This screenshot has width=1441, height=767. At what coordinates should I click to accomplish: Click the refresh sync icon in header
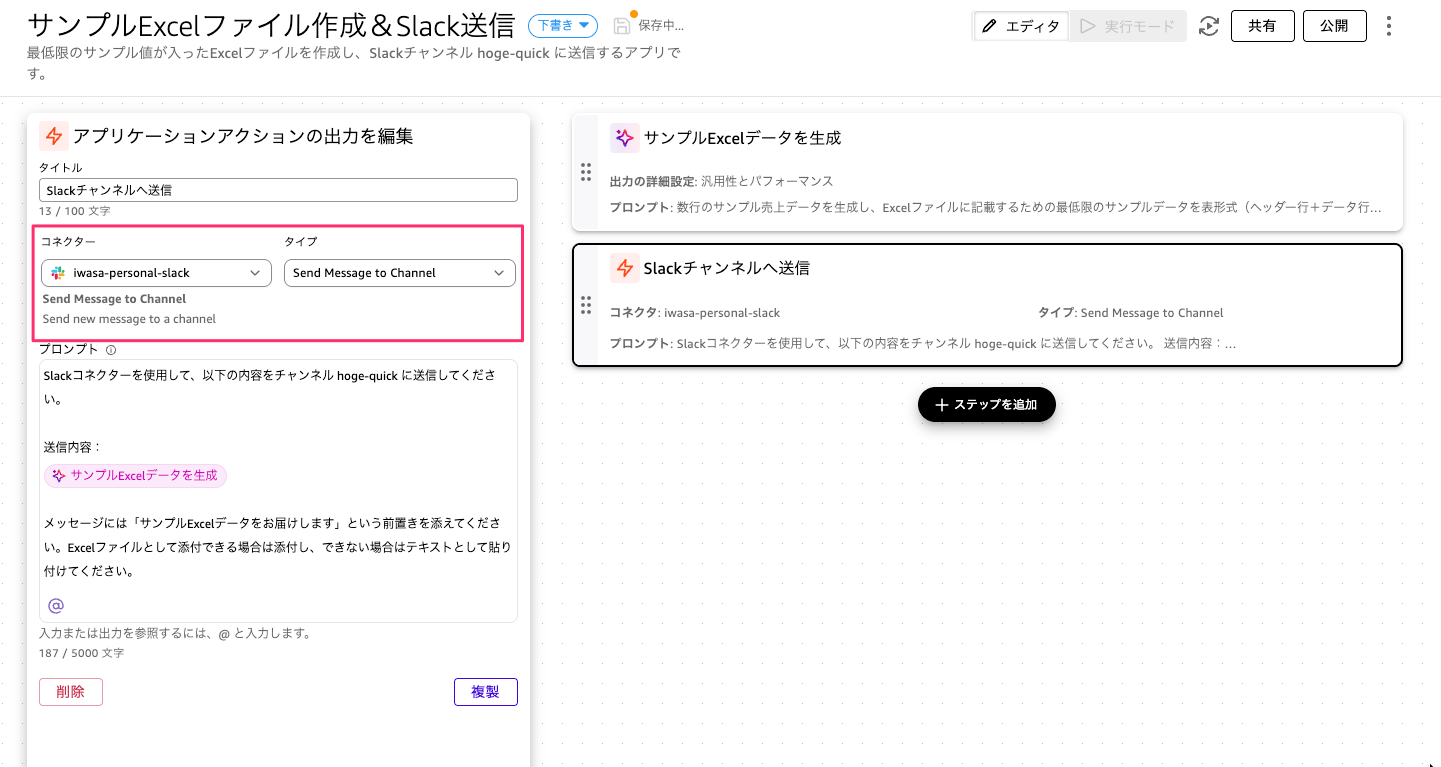[1209, 26]
